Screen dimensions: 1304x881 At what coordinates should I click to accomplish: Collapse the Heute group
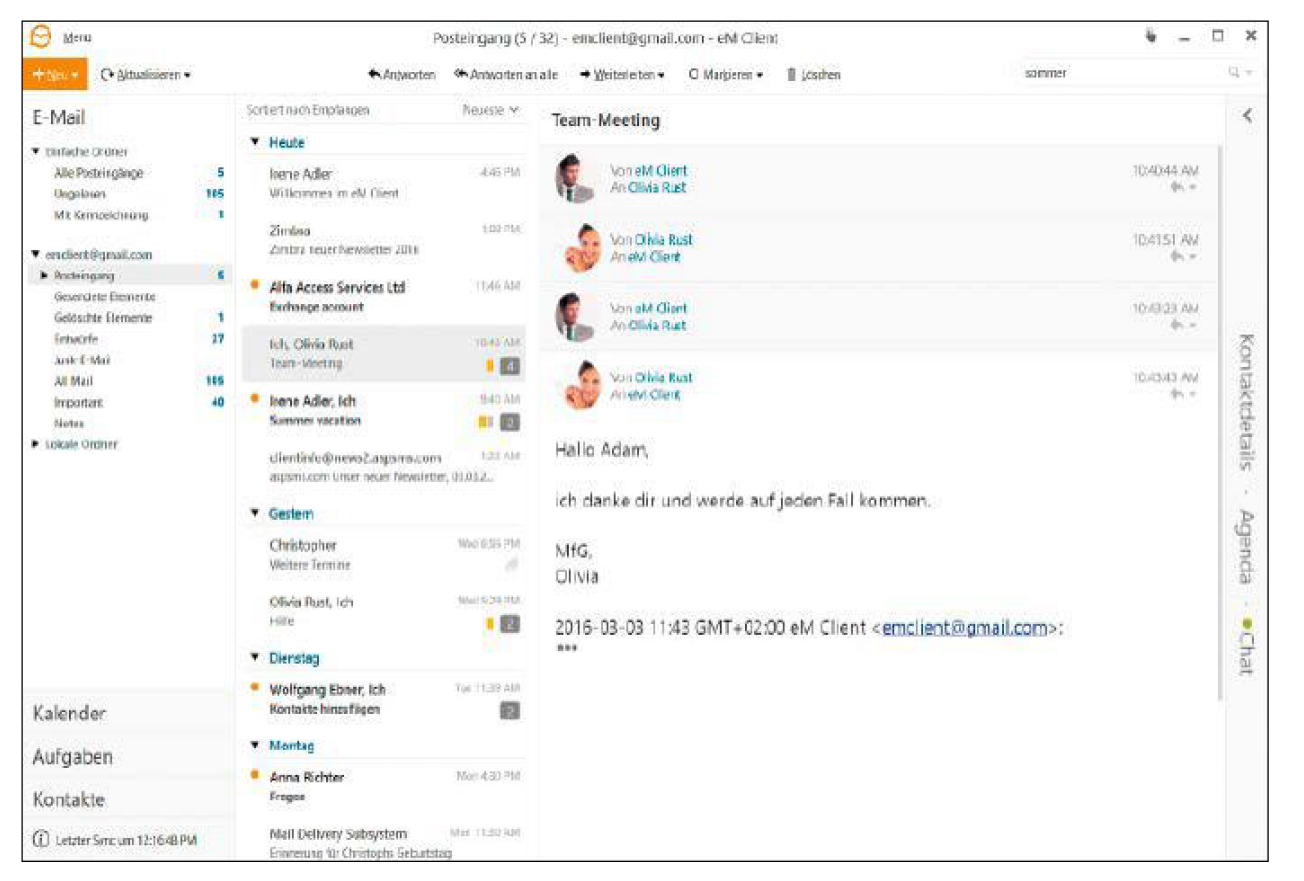[x=255, y=143]
